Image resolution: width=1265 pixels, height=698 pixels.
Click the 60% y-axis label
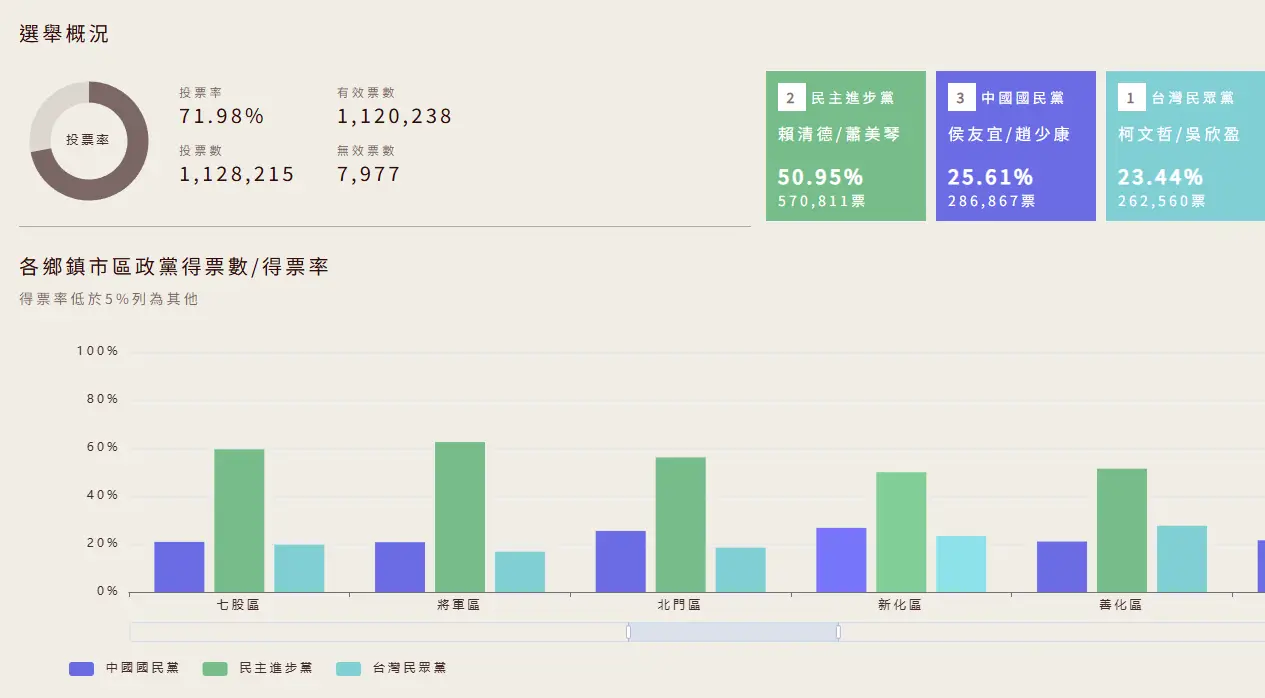pos(101,448)
